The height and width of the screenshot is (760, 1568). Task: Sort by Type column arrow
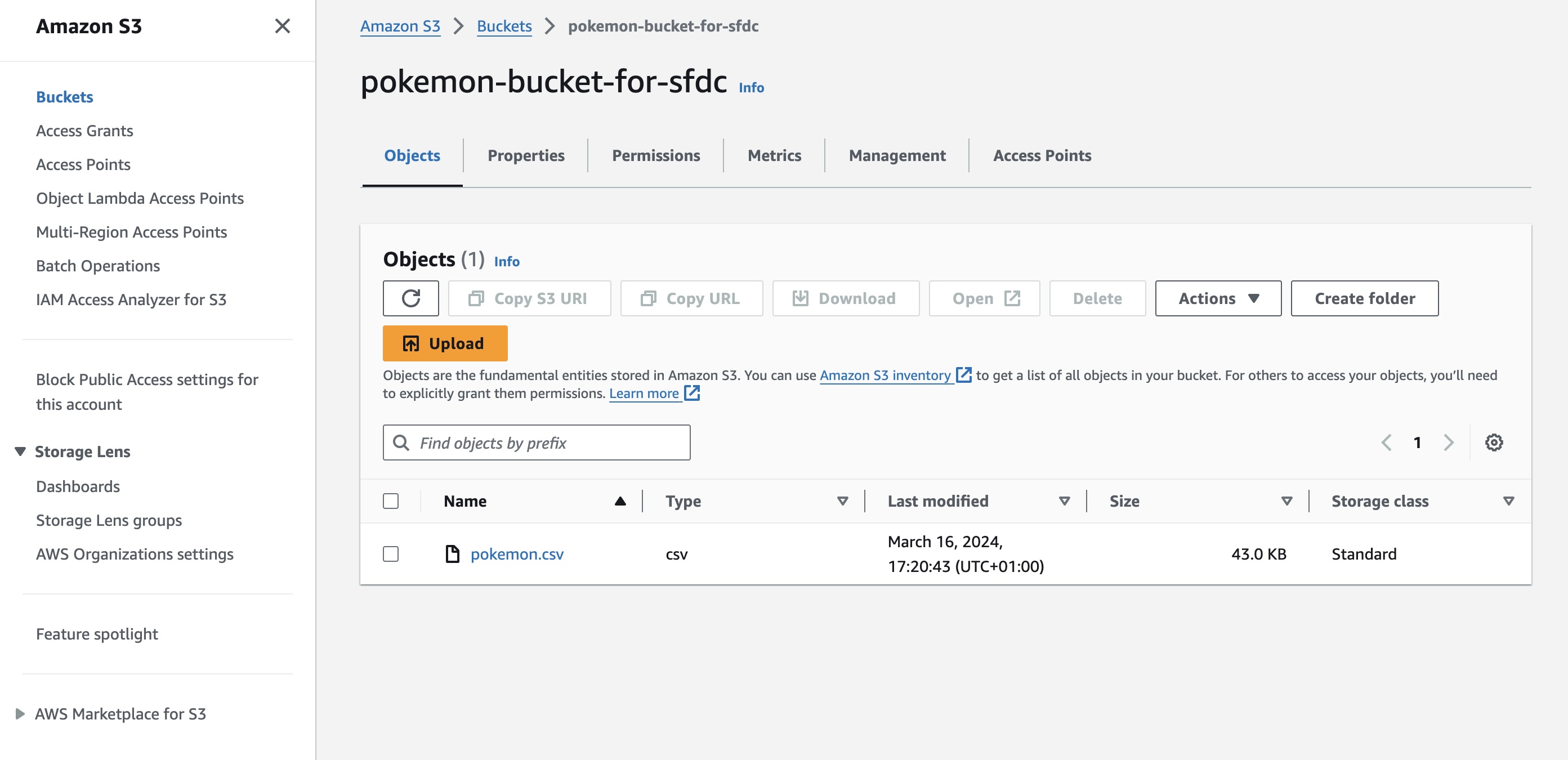click(x=842, y=501)
